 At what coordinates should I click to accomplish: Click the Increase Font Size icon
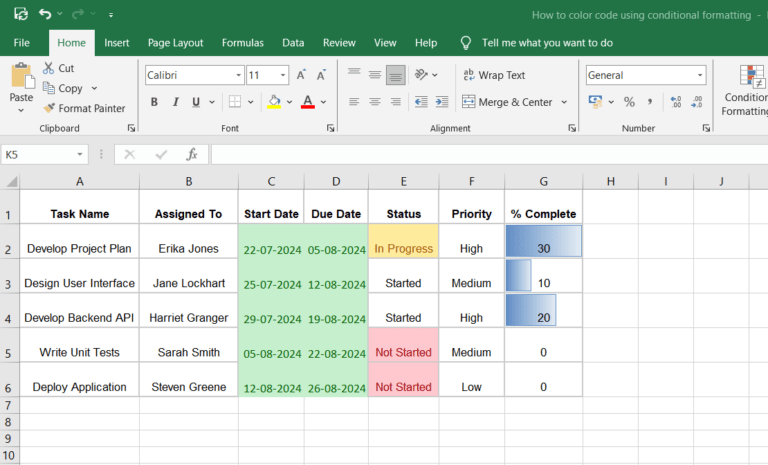(303, 75)
